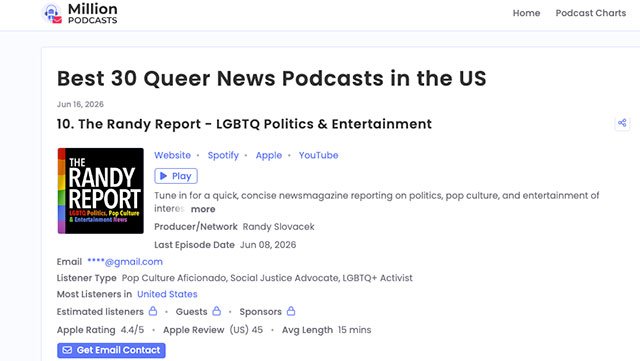Click the 'Avg Length 15 mins' text

click(327, 330)
